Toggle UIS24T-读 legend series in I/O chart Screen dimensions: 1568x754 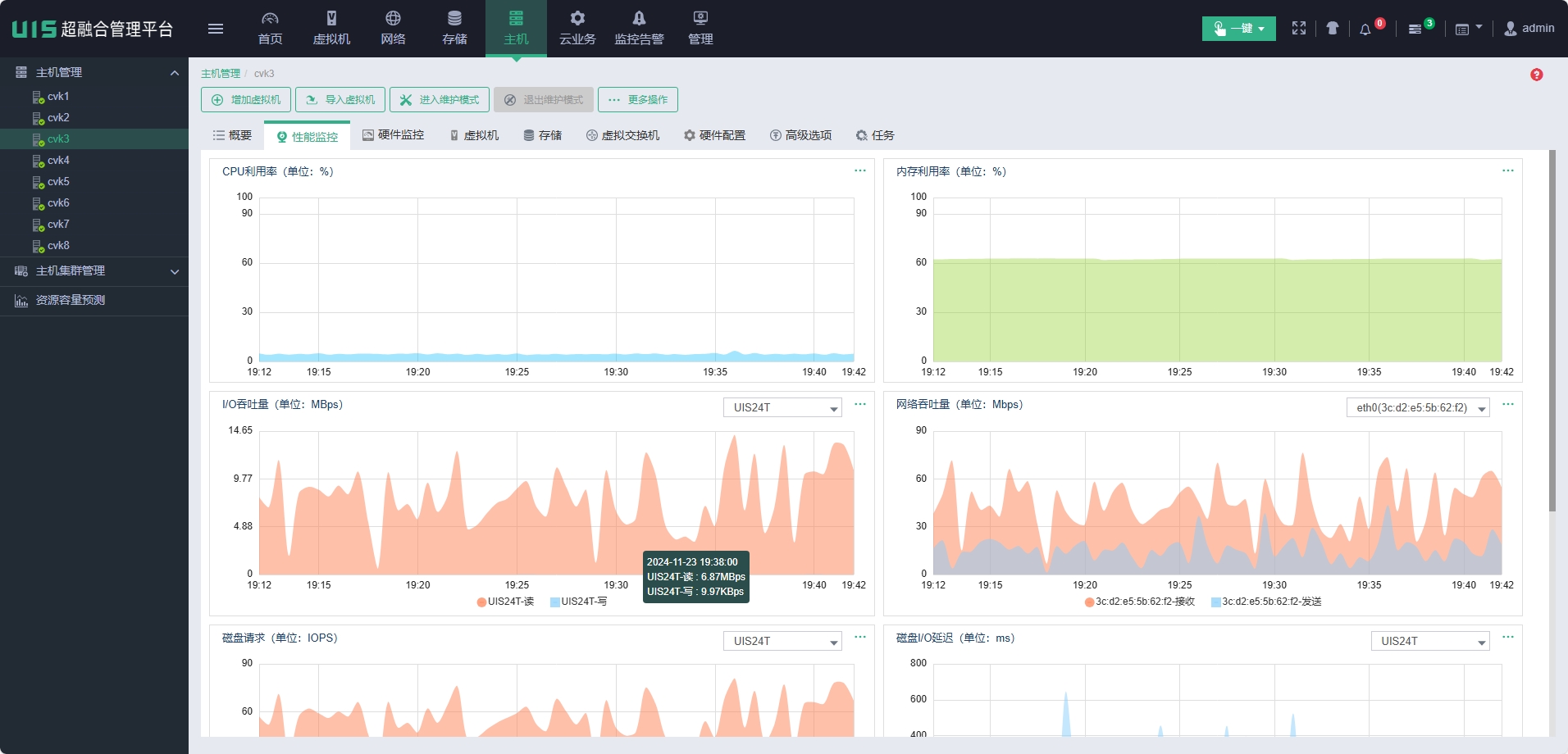tap(505, 602)
